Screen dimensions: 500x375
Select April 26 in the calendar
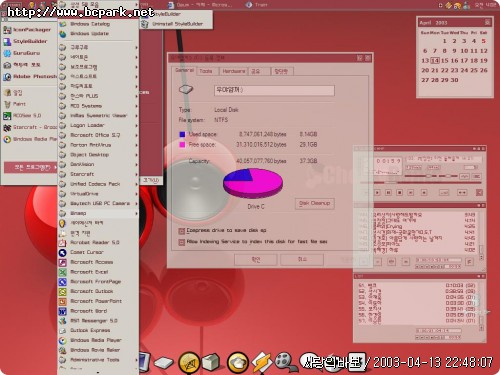tap(484, 70)
